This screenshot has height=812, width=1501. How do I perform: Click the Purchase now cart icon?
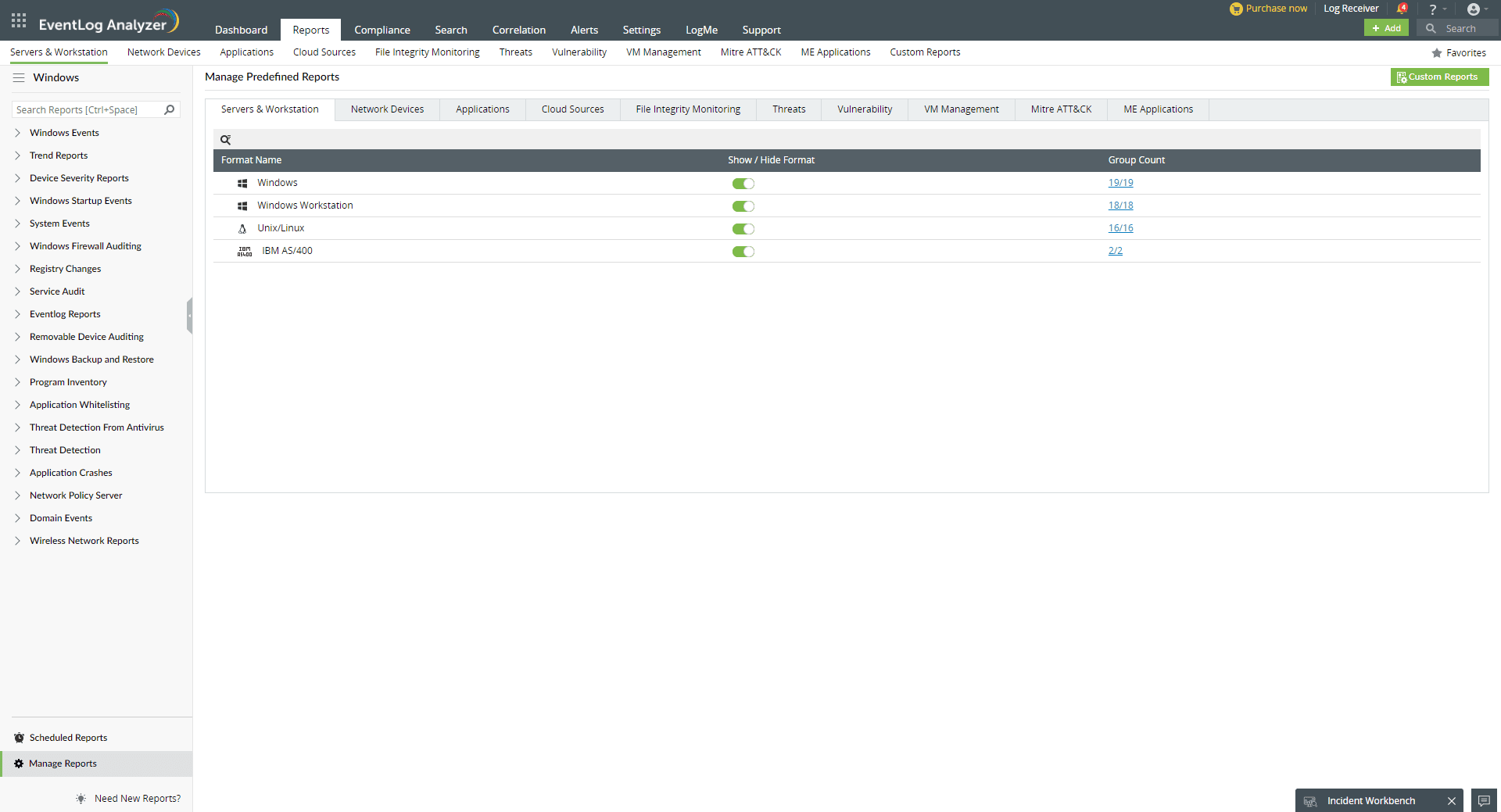[x=1236, y=9]
